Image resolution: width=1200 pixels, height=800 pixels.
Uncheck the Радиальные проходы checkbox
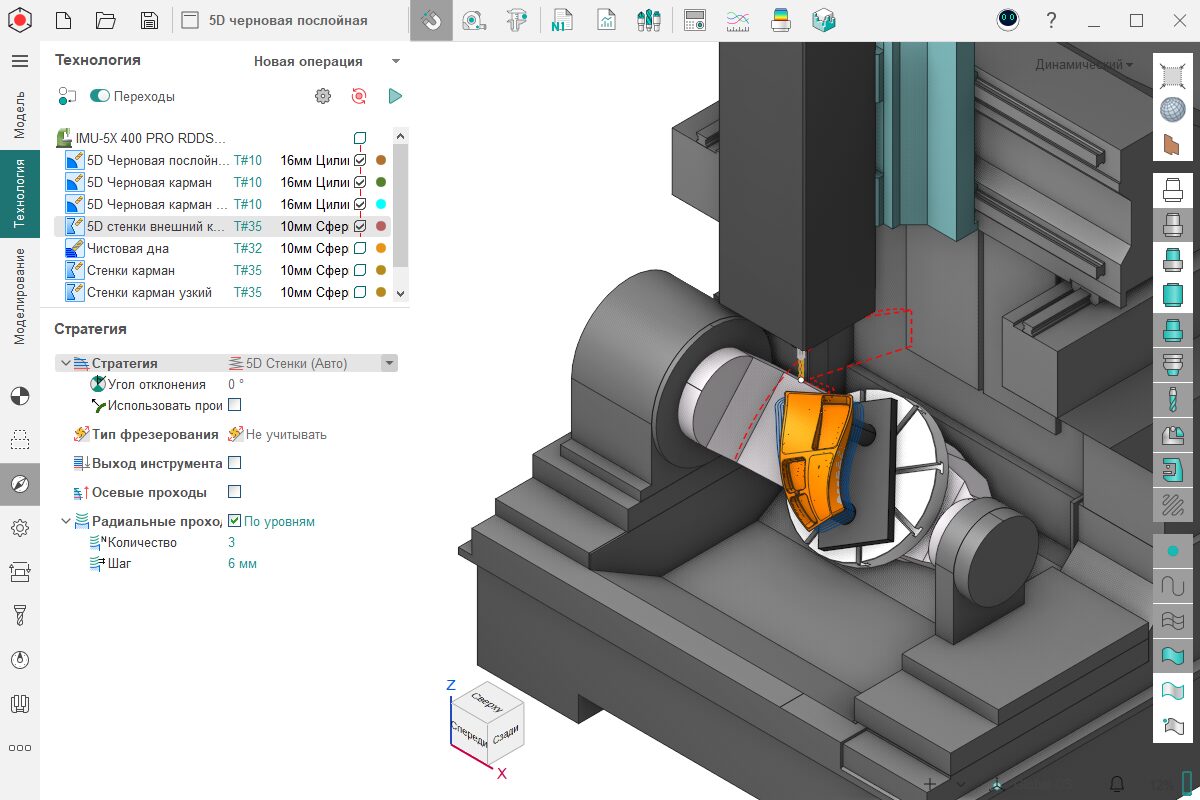[x=234, y=521]
